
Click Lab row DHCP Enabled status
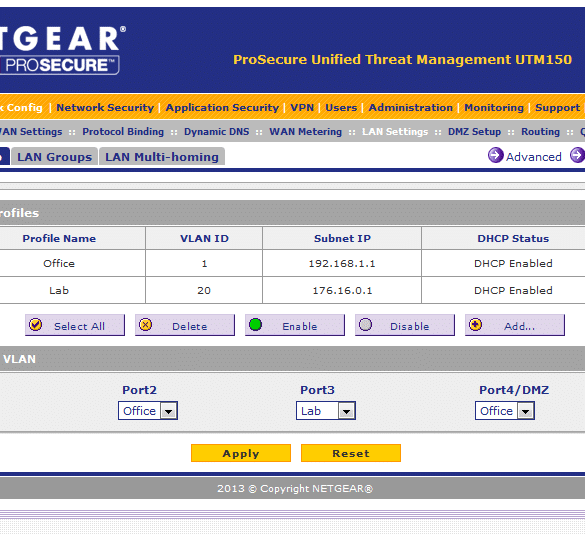point(513,290)
